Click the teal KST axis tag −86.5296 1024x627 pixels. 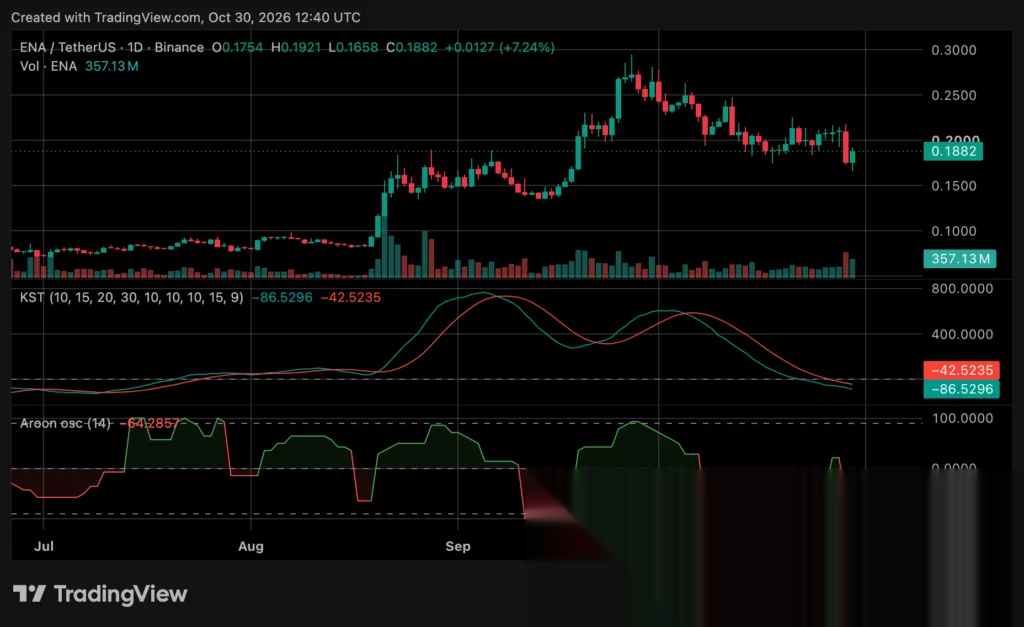coord(961,389)
